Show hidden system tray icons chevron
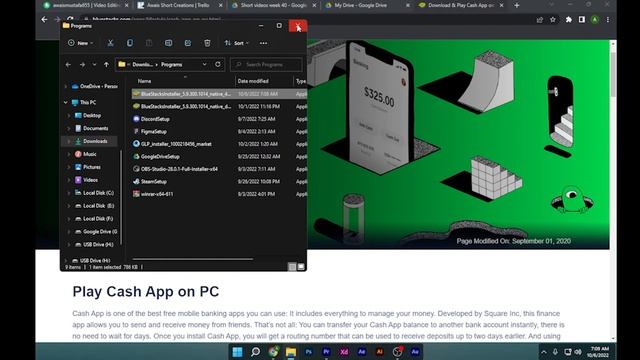 coord(544,352)
